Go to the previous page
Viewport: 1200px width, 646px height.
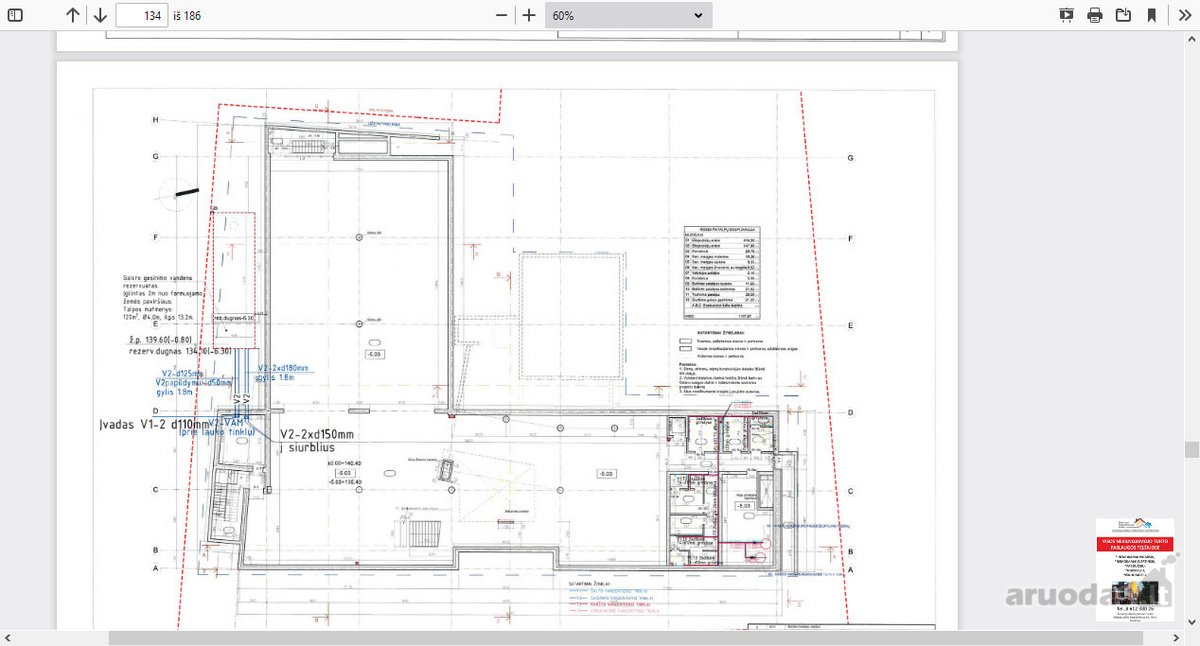(72, 15)
